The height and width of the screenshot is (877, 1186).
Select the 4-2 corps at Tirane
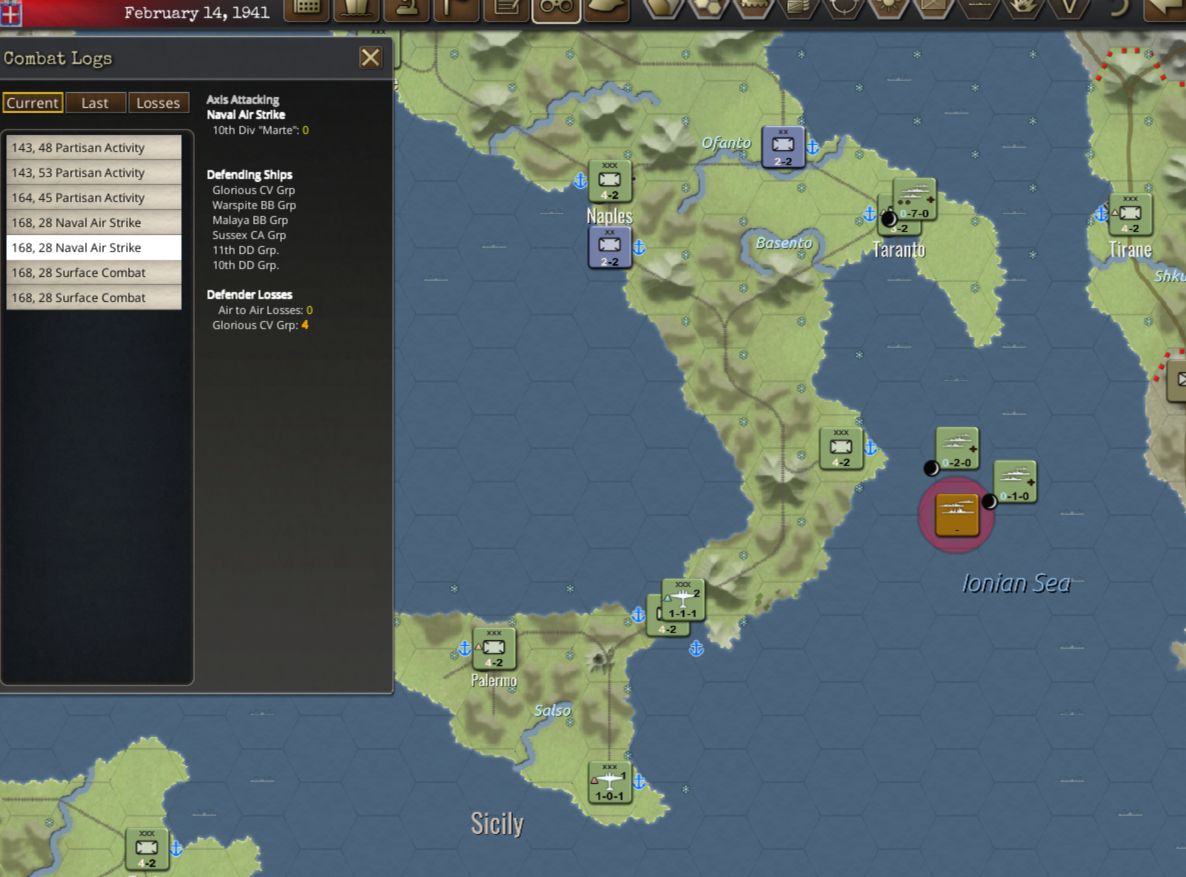1130,215
